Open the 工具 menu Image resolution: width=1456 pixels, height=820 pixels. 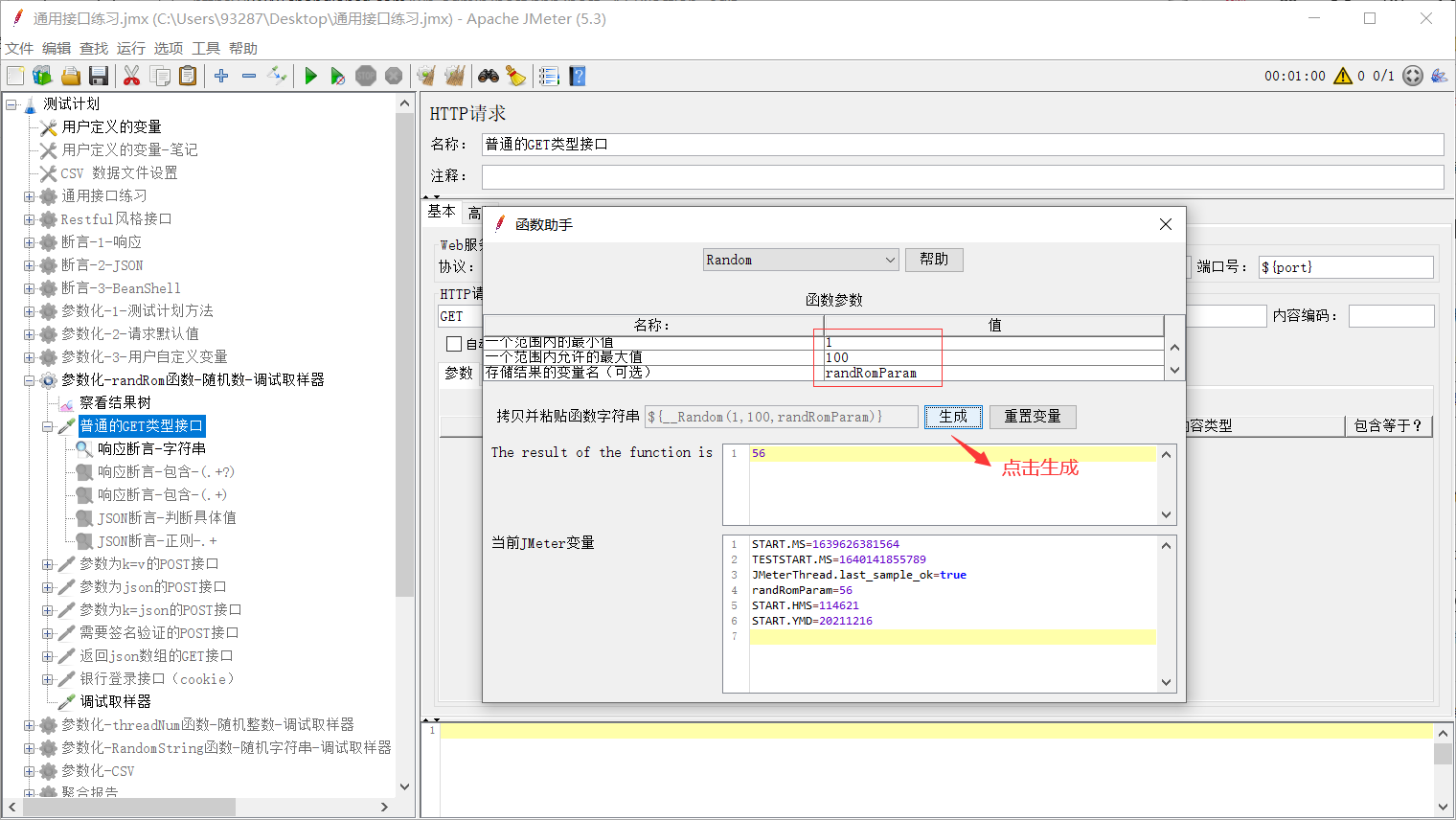(x=206, y=49)
